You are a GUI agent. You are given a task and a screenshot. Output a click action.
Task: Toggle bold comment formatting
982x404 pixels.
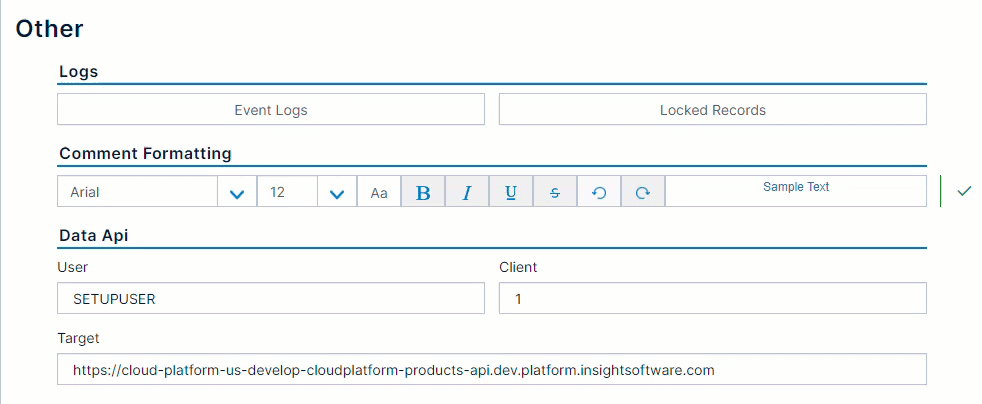(423, 192)
